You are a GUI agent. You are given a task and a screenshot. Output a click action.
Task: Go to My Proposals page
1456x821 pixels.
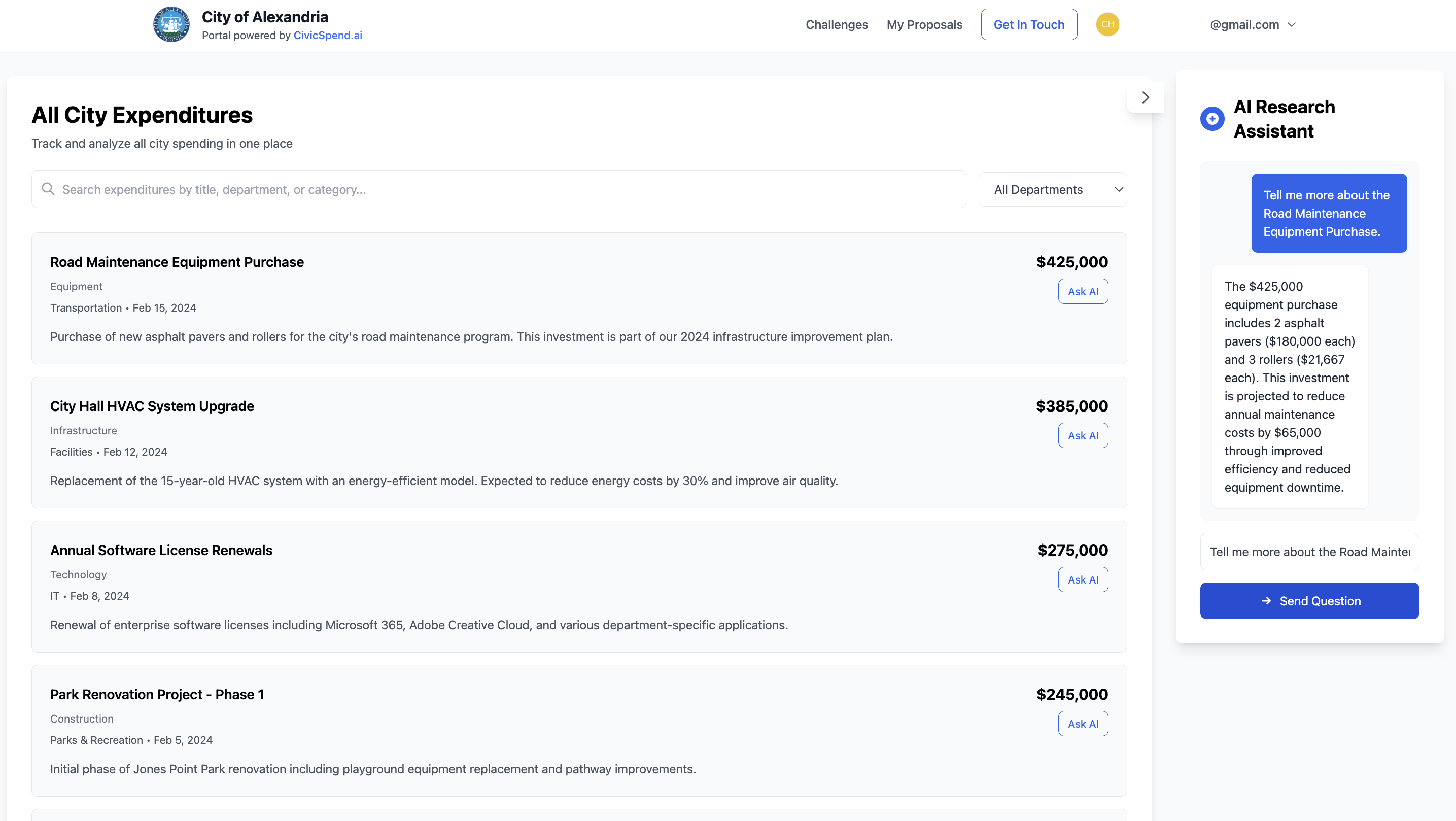923,24
